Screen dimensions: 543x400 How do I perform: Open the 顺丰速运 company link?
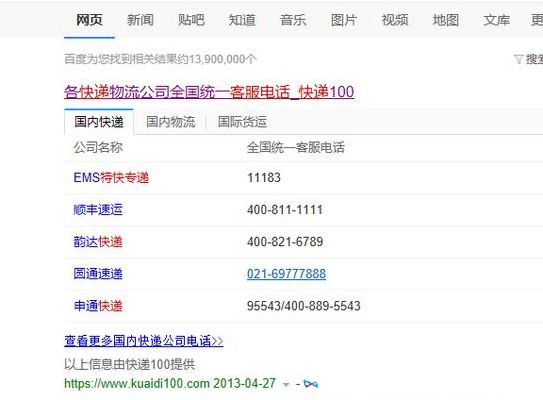click(x=98, y=210)
